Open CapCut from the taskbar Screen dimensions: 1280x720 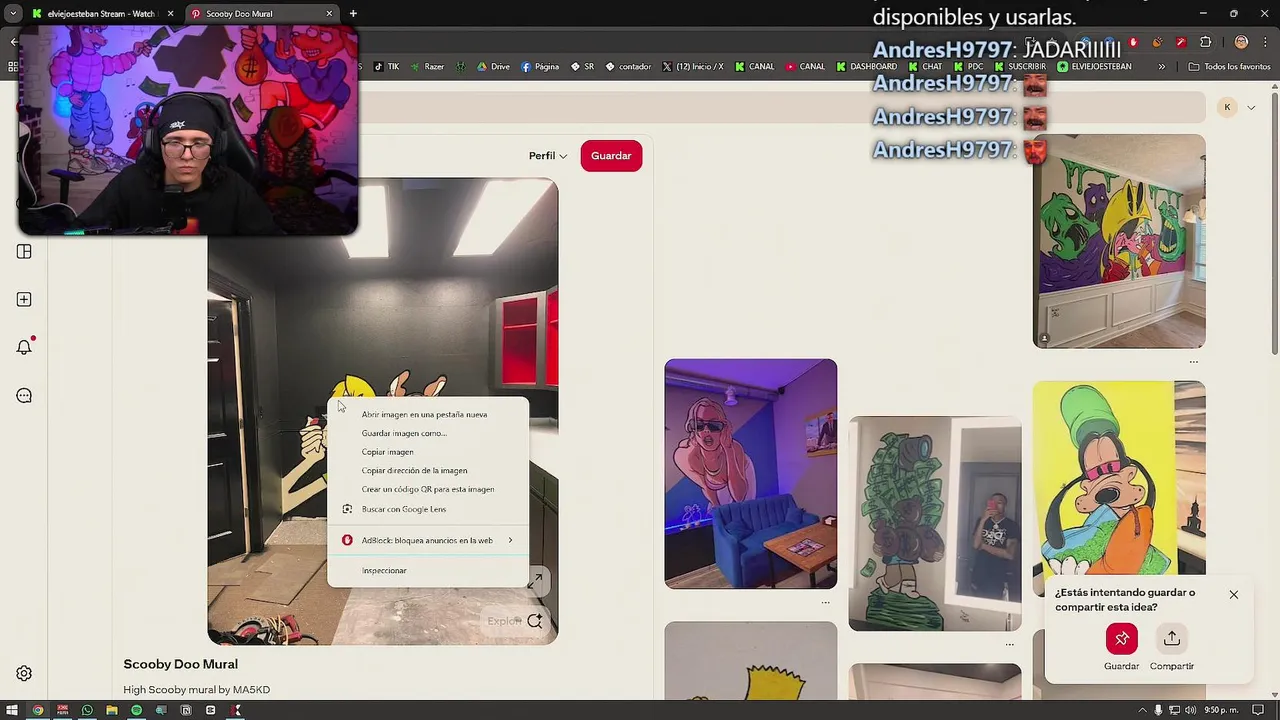tap(210, 710)
